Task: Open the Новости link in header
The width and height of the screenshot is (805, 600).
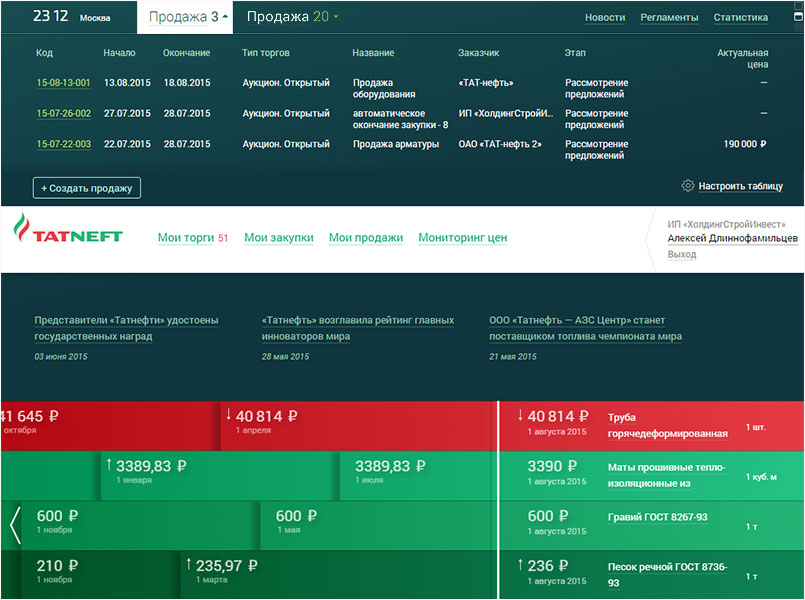Action: click(x=605, y=18)
